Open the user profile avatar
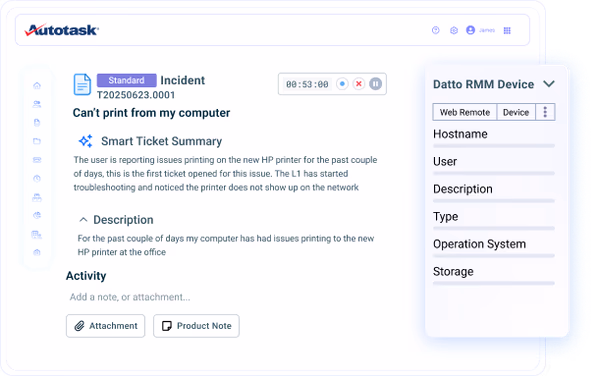 click(470, 30)
